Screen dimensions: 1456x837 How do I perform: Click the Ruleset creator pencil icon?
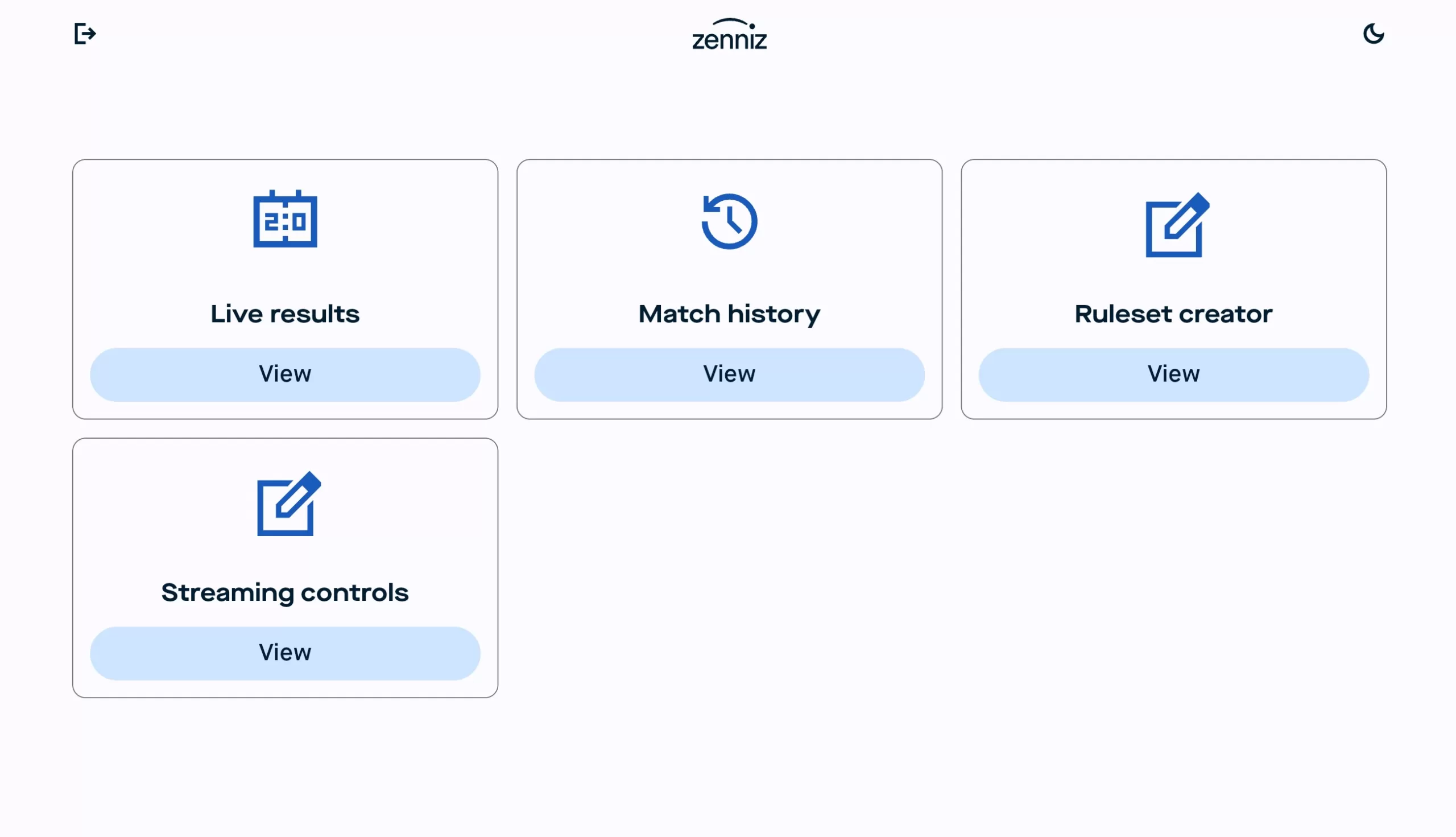click(1176, 225)
